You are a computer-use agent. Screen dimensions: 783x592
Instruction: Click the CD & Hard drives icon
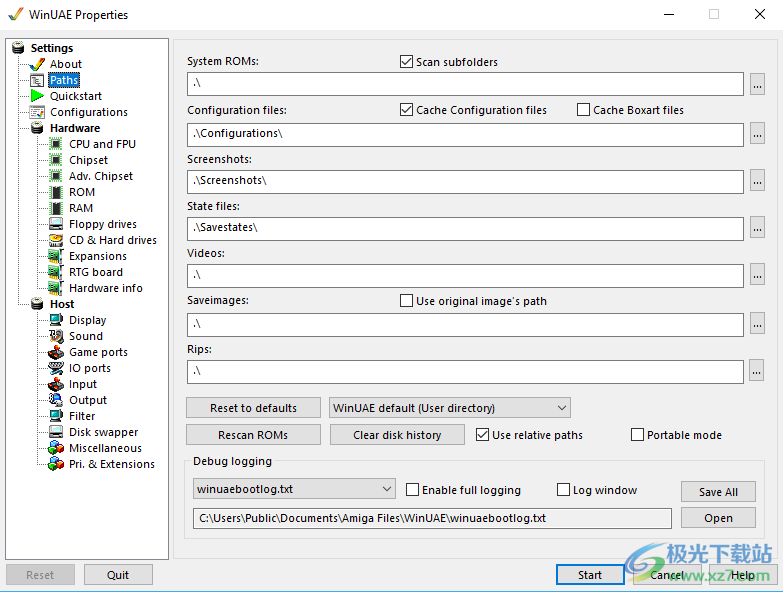point(56,240)
